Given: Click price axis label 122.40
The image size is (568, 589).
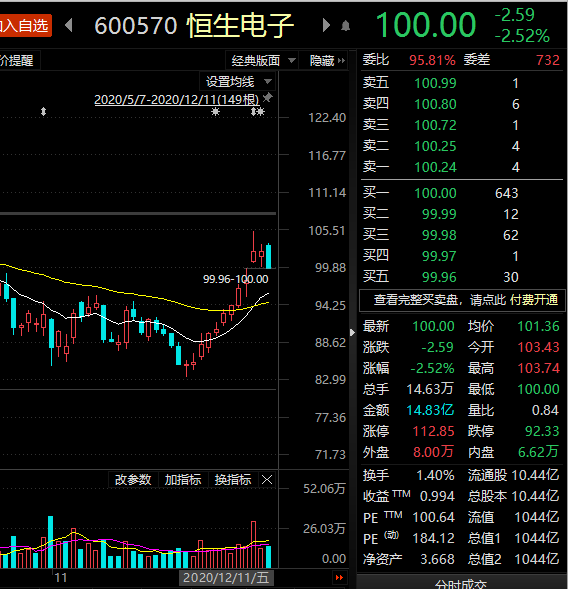Looking at the screenshot, I should point(327,118).
